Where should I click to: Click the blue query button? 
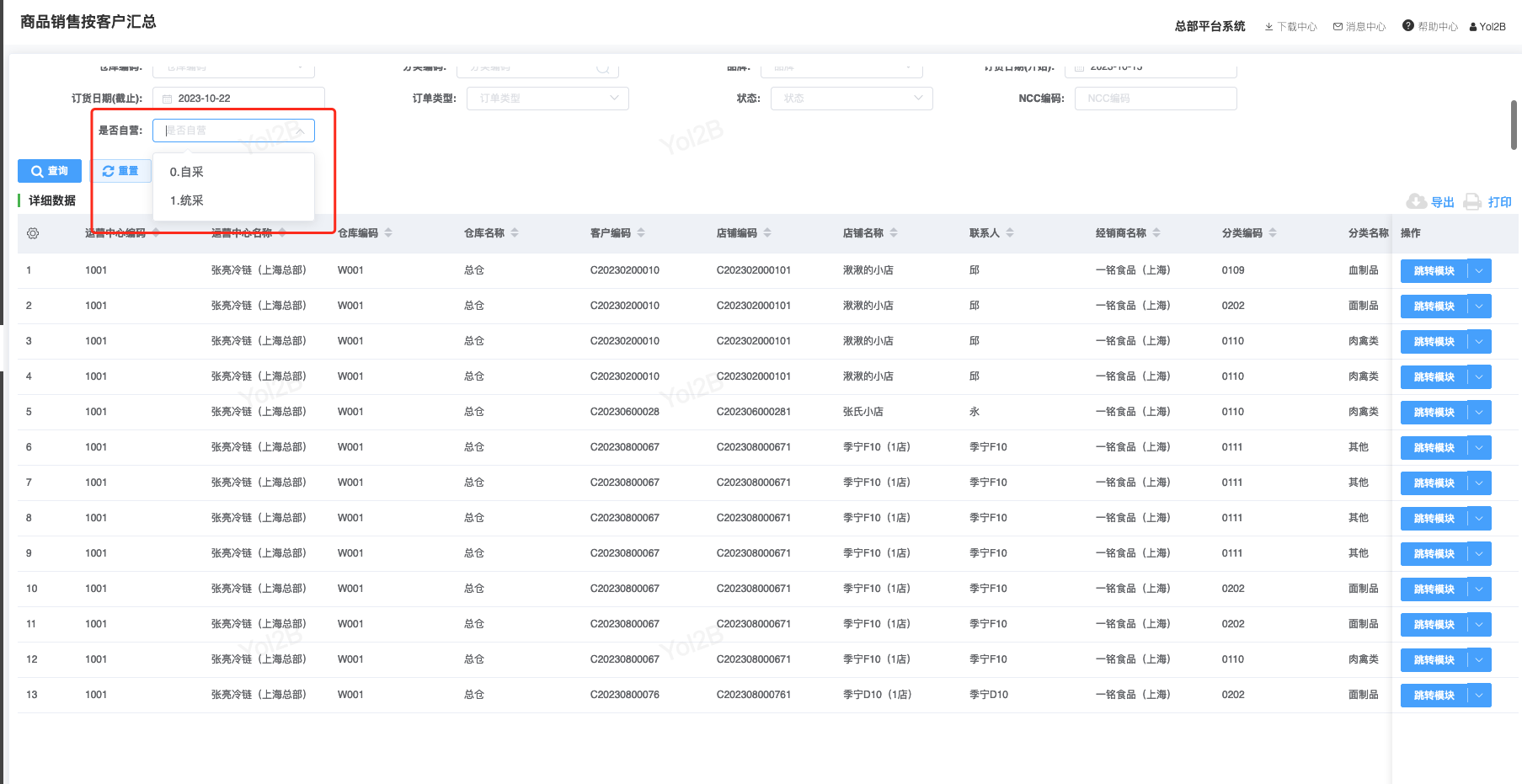point(50,171)
